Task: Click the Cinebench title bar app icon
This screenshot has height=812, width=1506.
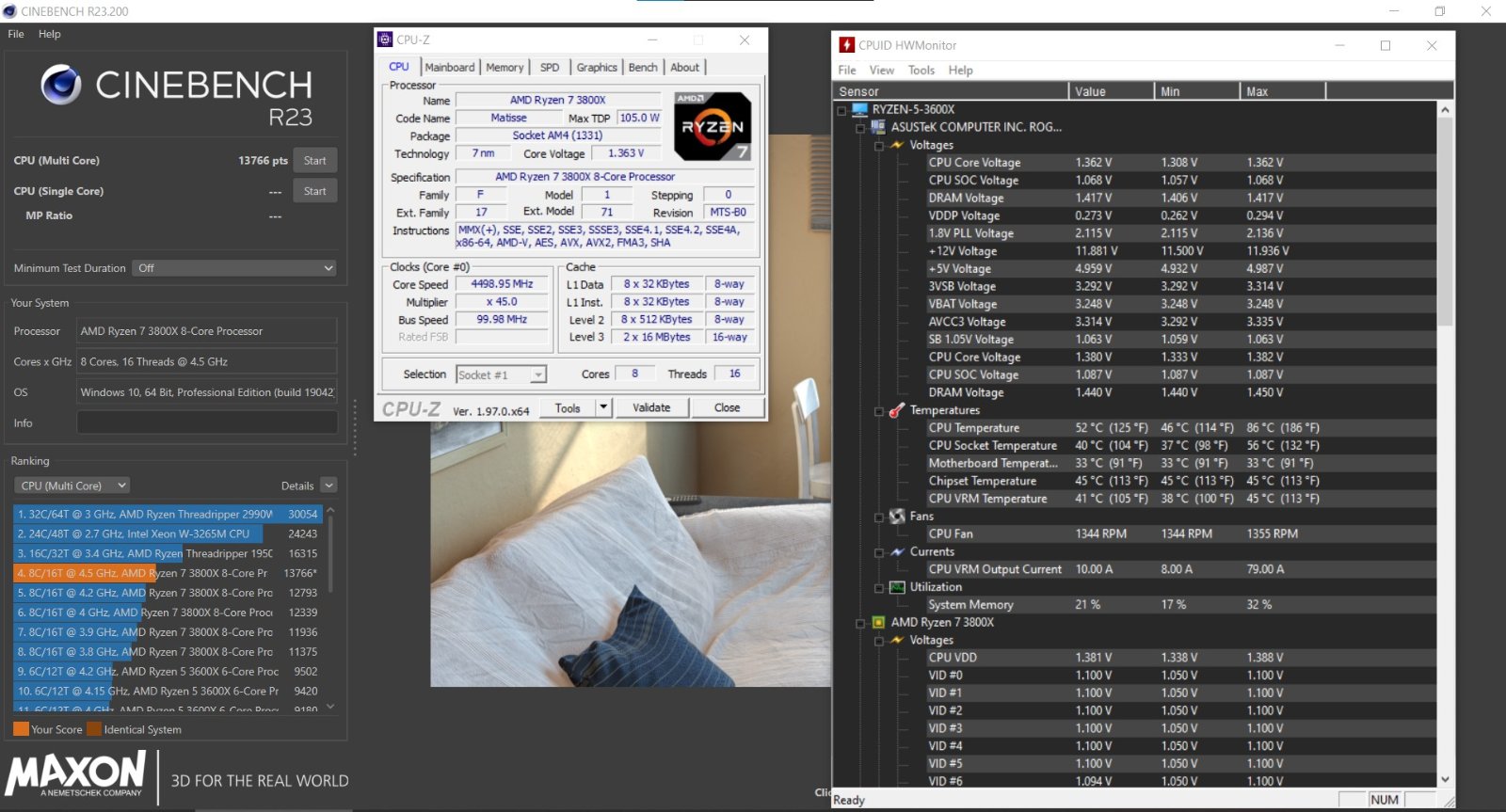Action: point(9,11)
